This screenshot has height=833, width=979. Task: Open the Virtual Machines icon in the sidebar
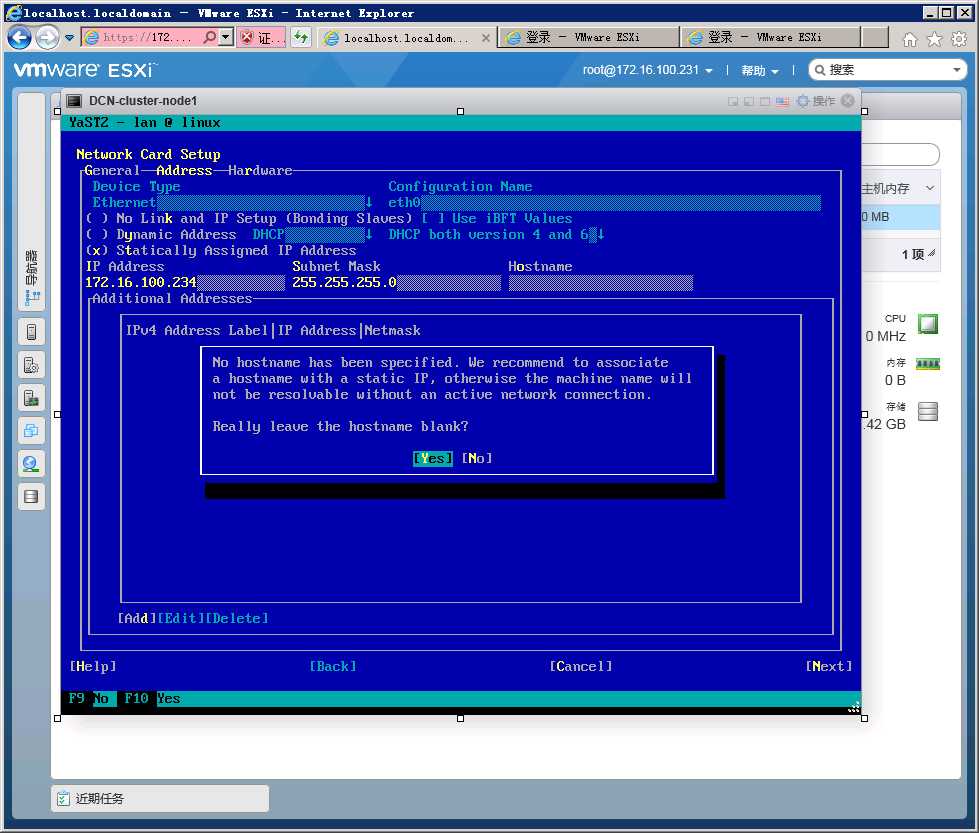pos(31,430)
